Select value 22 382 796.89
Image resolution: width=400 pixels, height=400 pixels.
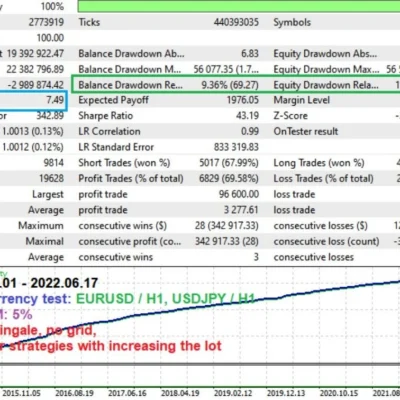tap(35, 69)
